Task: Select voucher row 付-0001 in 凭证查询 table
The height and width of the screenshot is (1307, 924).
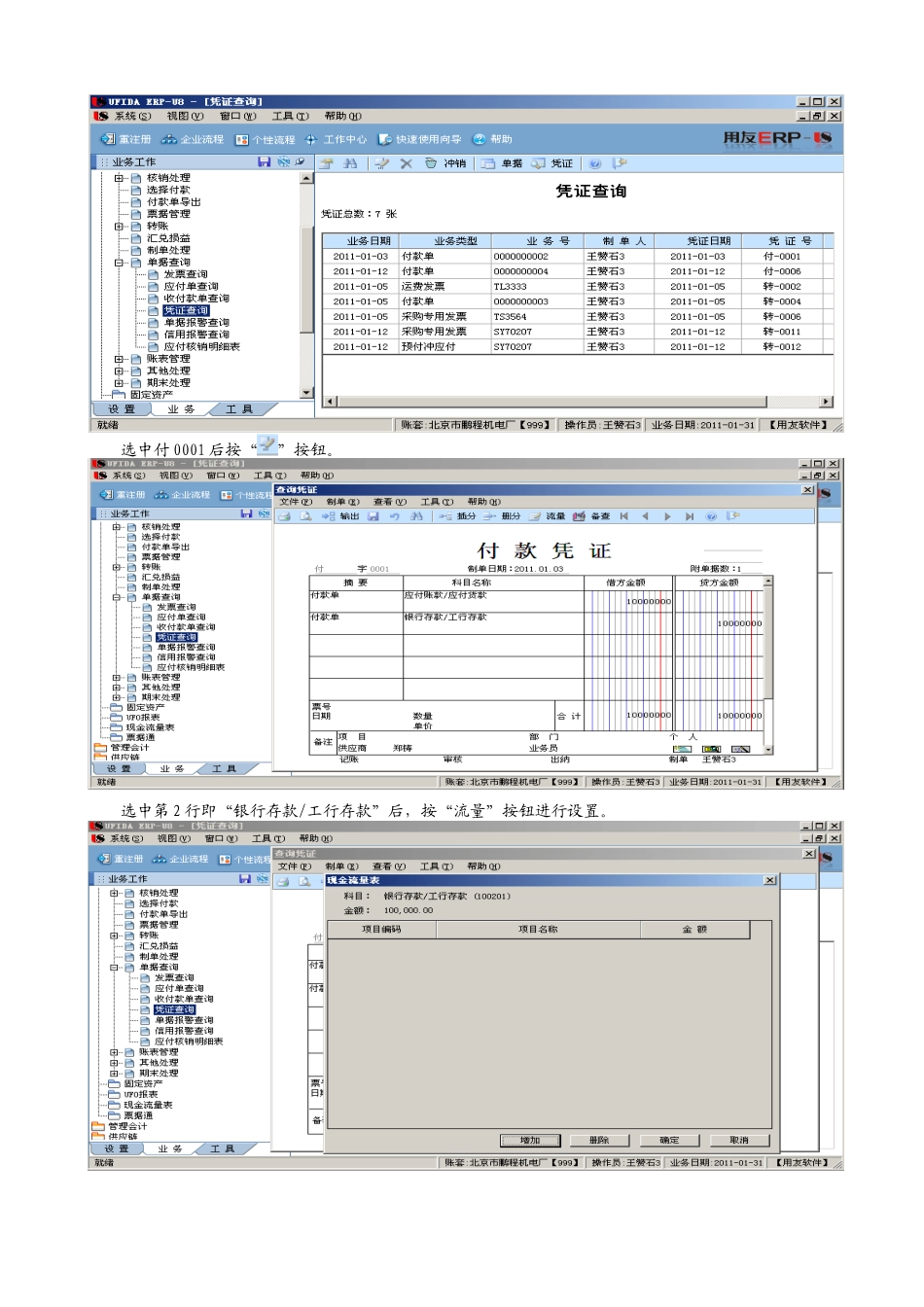Action: tap(578, 257)
